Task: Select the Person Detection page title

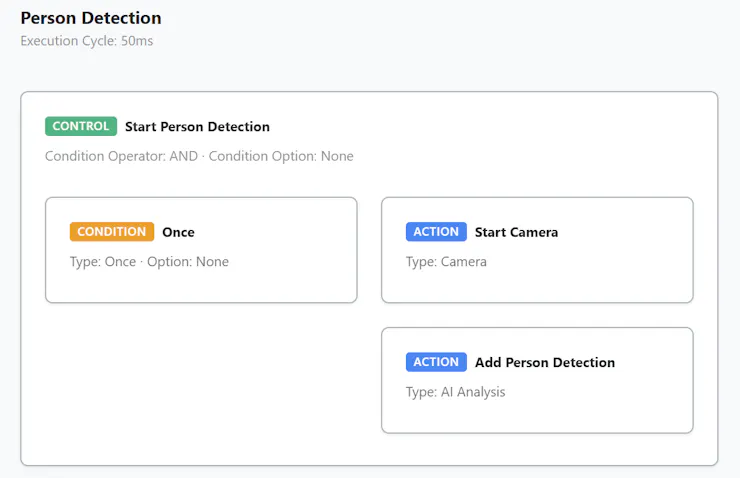Action: tap(91, 18)
